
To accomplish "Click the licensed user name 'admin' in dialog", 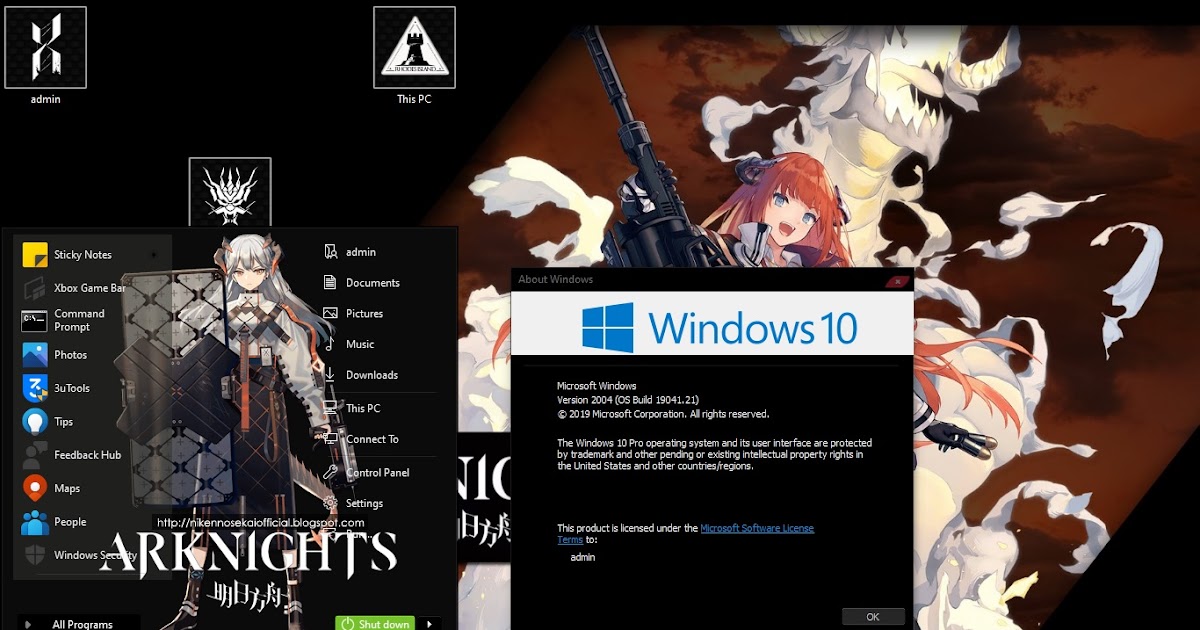I will tap(583, 558).
